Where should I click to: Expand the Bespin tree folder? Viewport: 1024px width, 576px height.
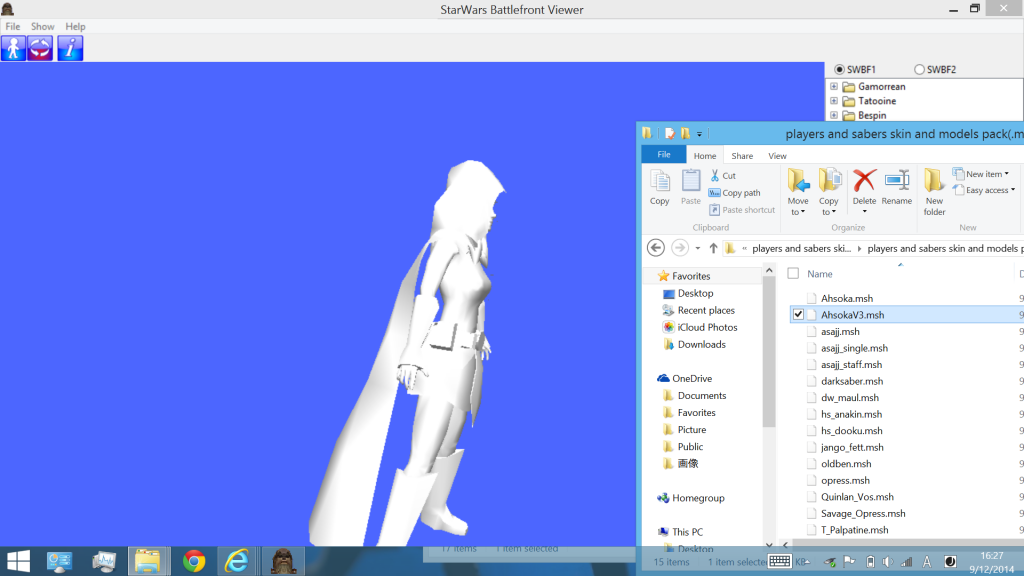pos(834,115)
